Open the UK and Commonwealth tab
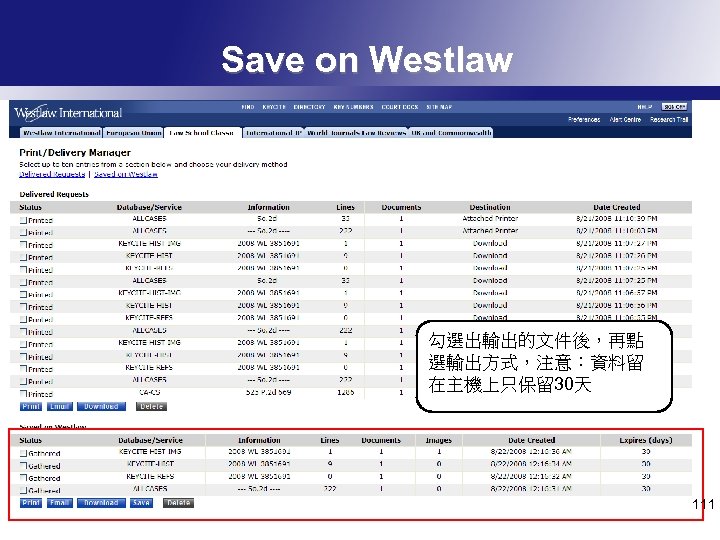720x540 pixels. [451, 133]
